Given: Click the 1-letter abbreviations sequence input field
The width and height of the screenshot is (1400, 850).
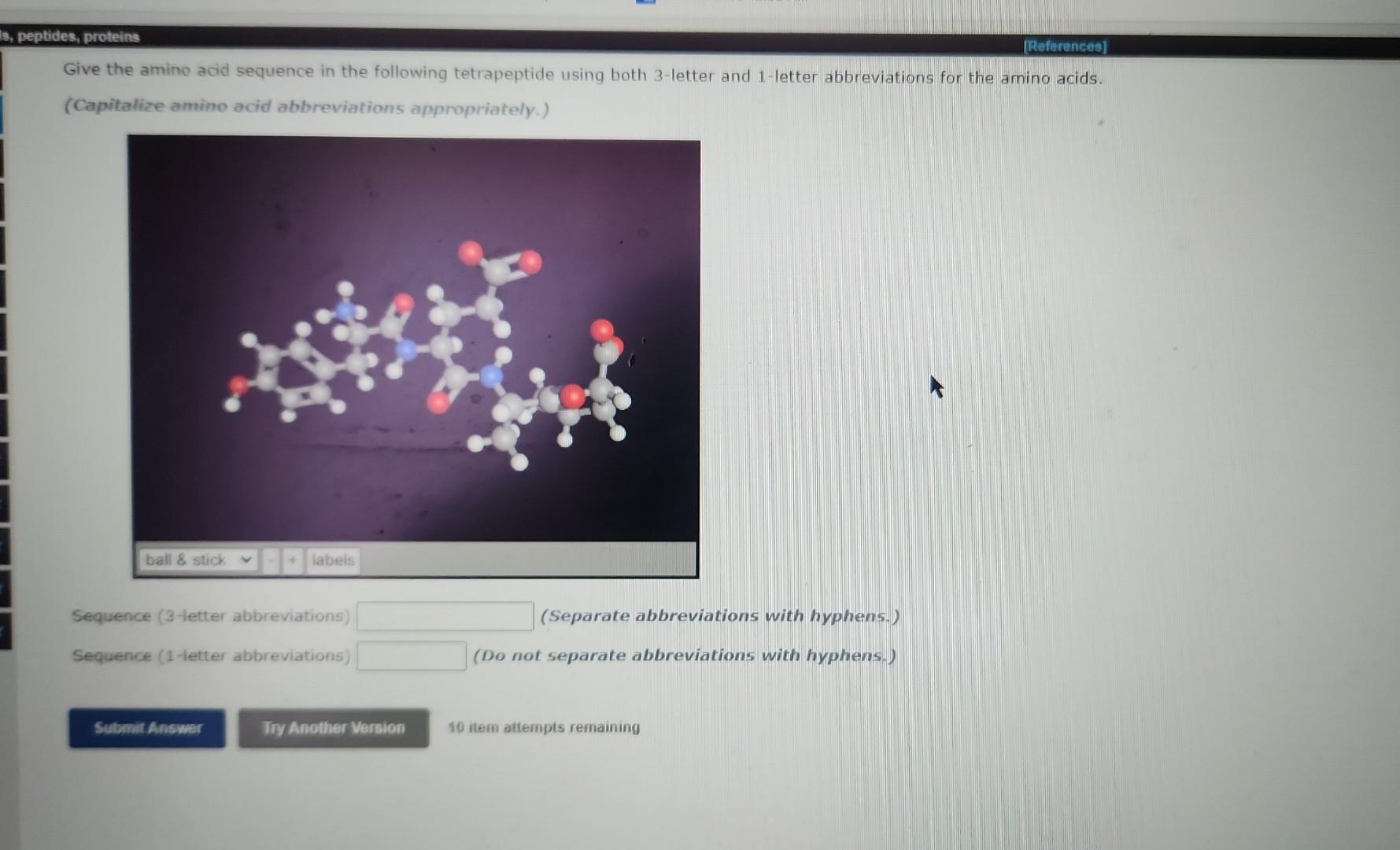Looking at the screenshot, I should click(x=412, y=656).
